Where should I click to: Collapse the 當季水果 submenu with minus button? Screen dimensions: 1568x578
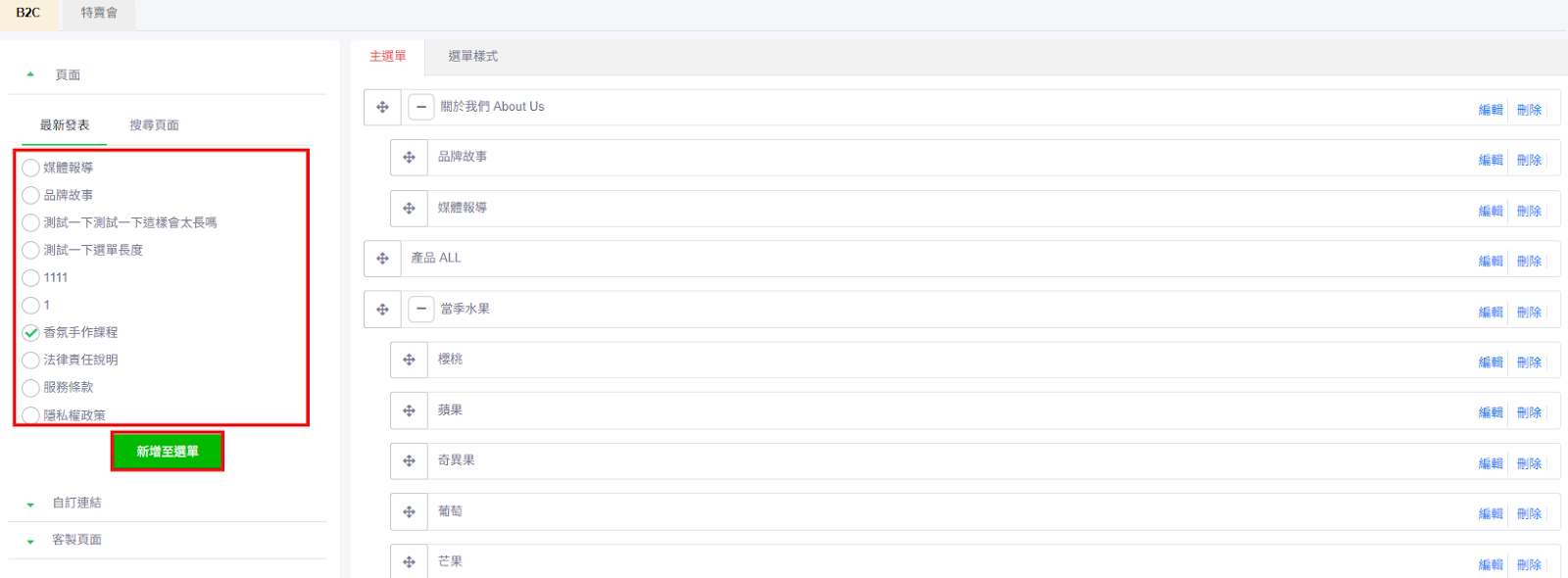(421, 309)
